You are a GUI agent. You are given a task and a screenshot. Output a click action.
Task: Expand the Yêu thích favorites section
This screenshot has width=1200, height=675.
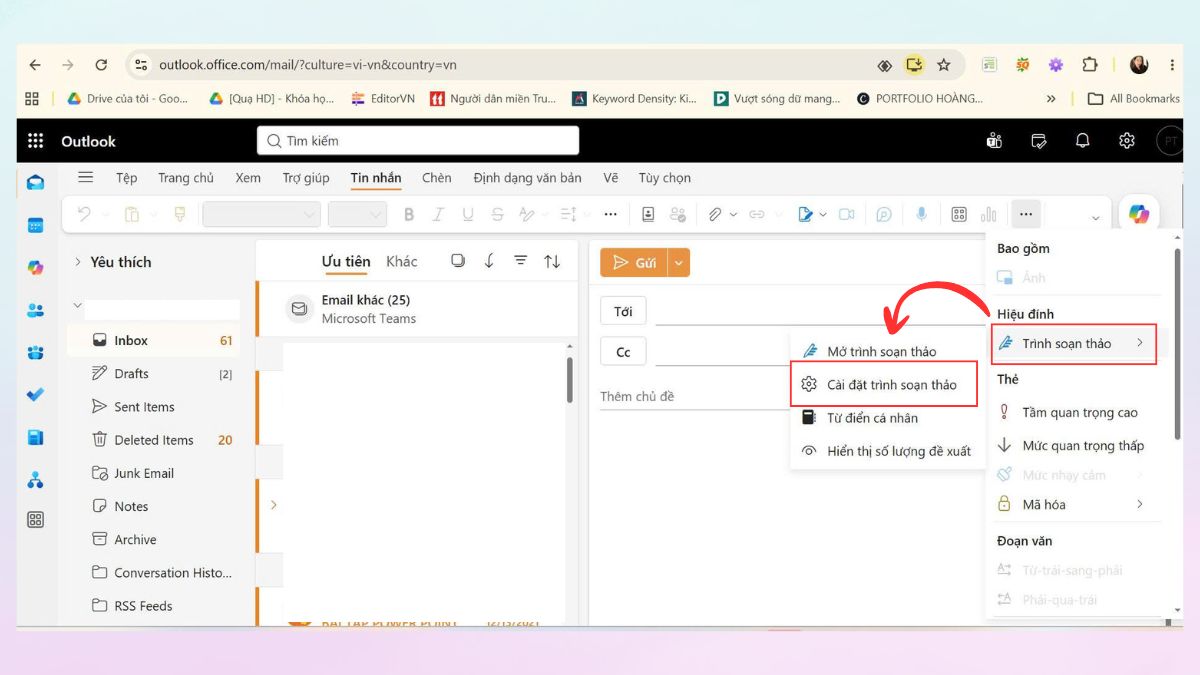pyautogui.click(x=77, y=262)
